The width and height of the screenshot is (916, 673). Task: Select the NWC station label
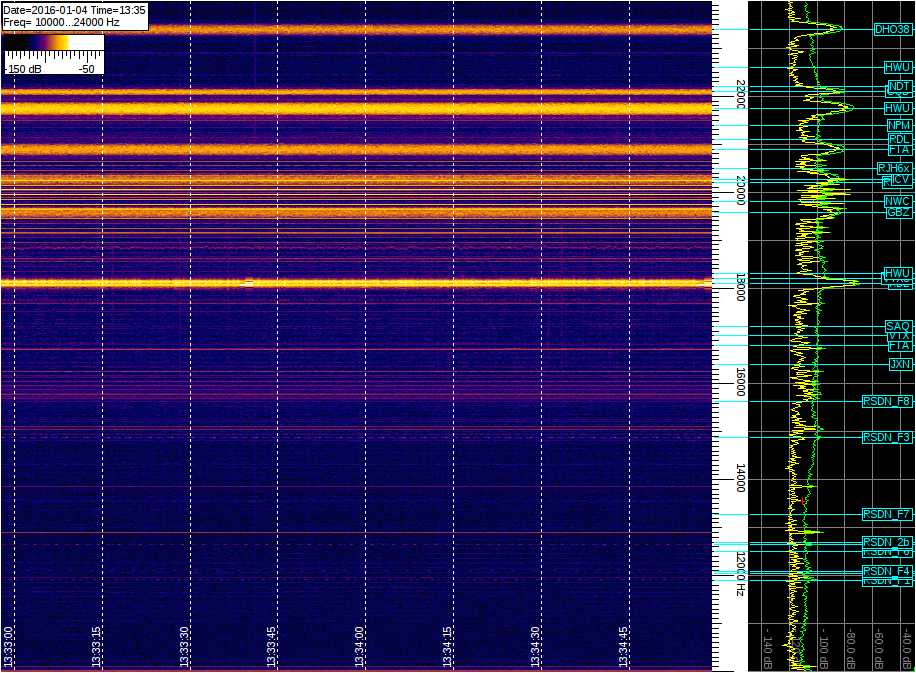897,201
